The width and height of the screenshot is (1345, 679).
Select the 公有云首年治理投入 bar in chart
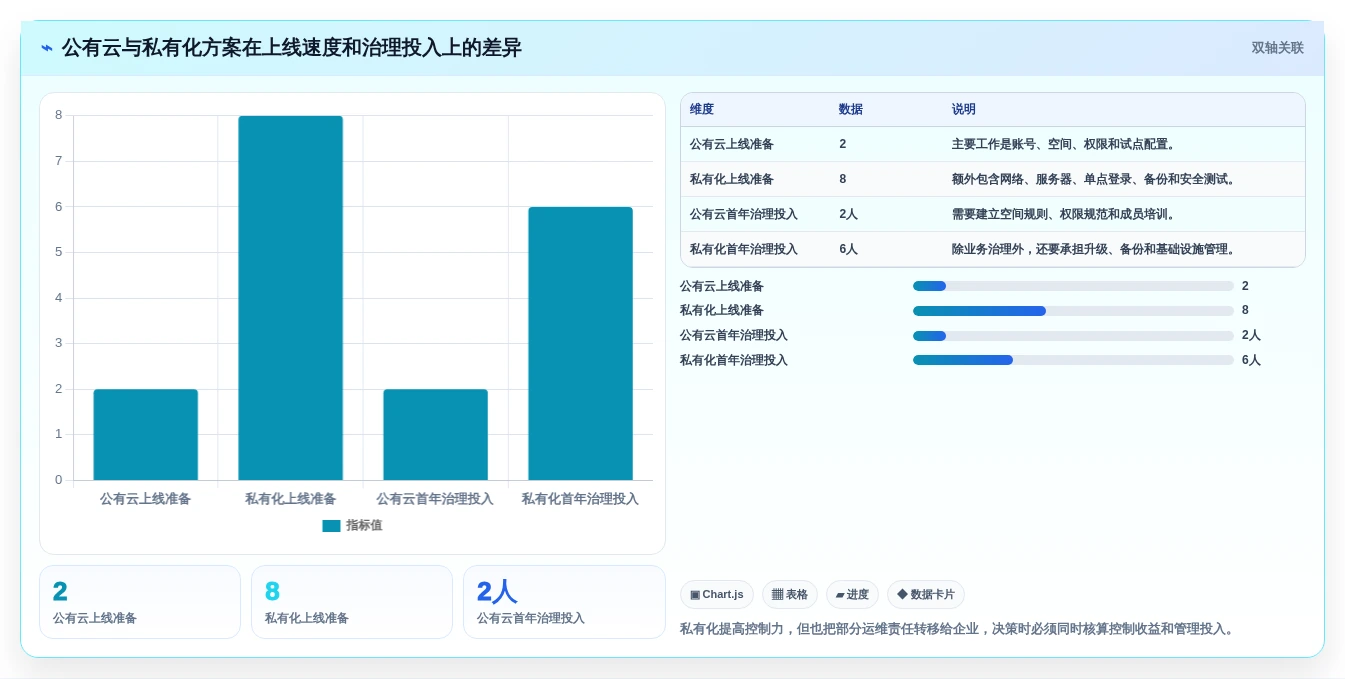pyautogui.click(x=435, y=435)
